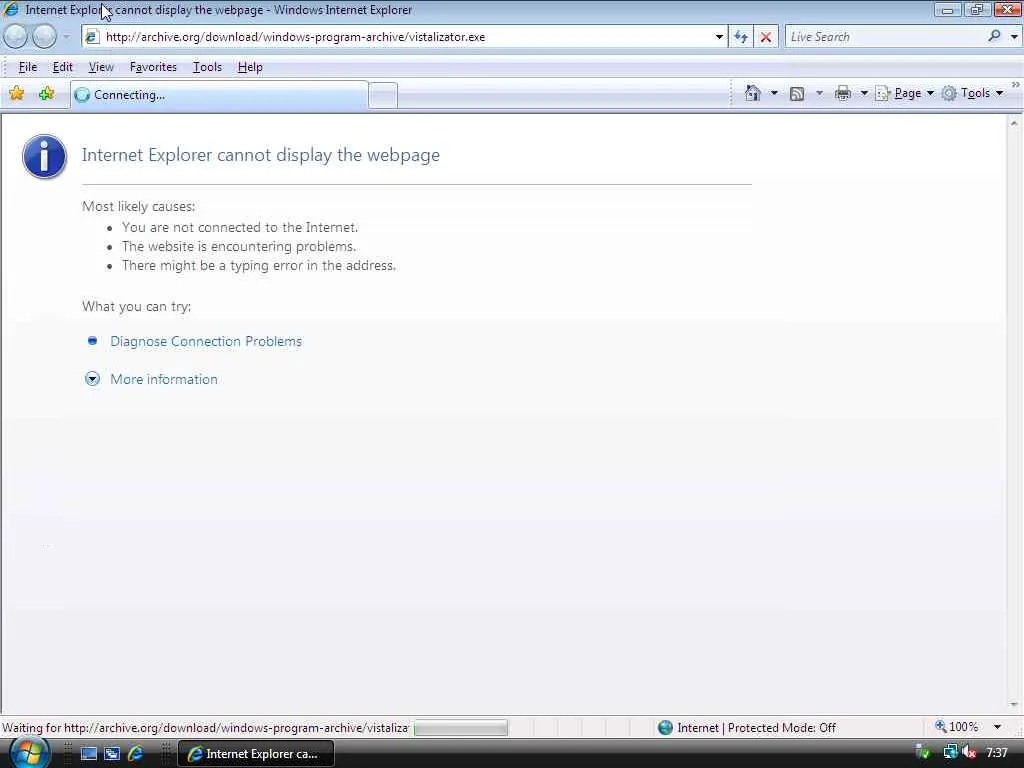Screen dimensions: 1024x768
Task: Click the Live Search box
Action: (885, 37)
